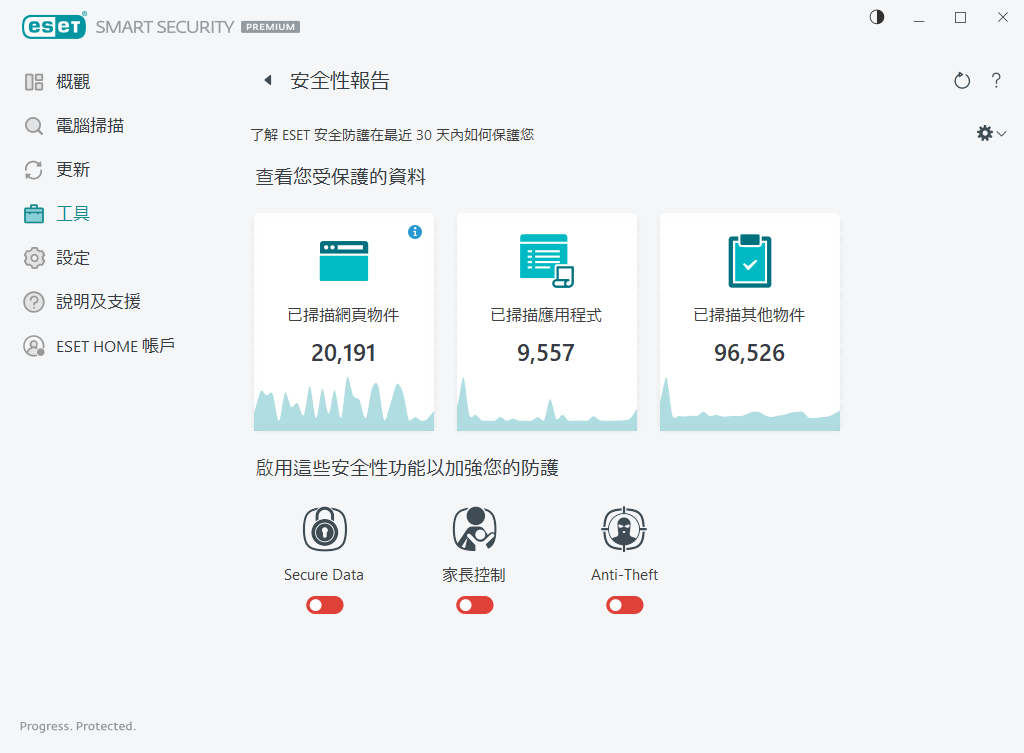Collapse the report with the back arrow

[267, 80]
